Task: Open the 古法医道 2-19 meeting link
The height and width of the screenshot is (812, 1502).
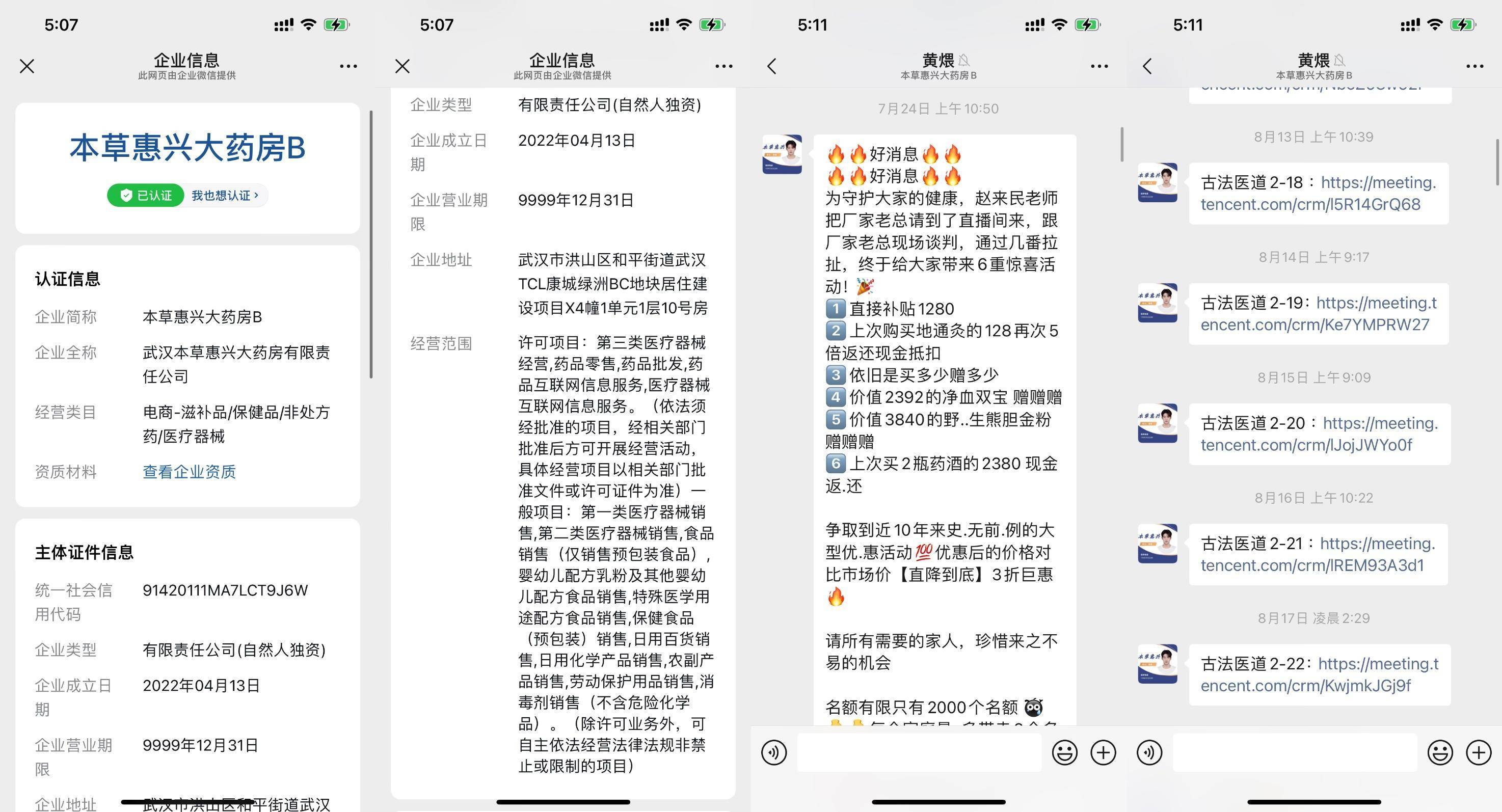Action: (x=1318, y=314)
